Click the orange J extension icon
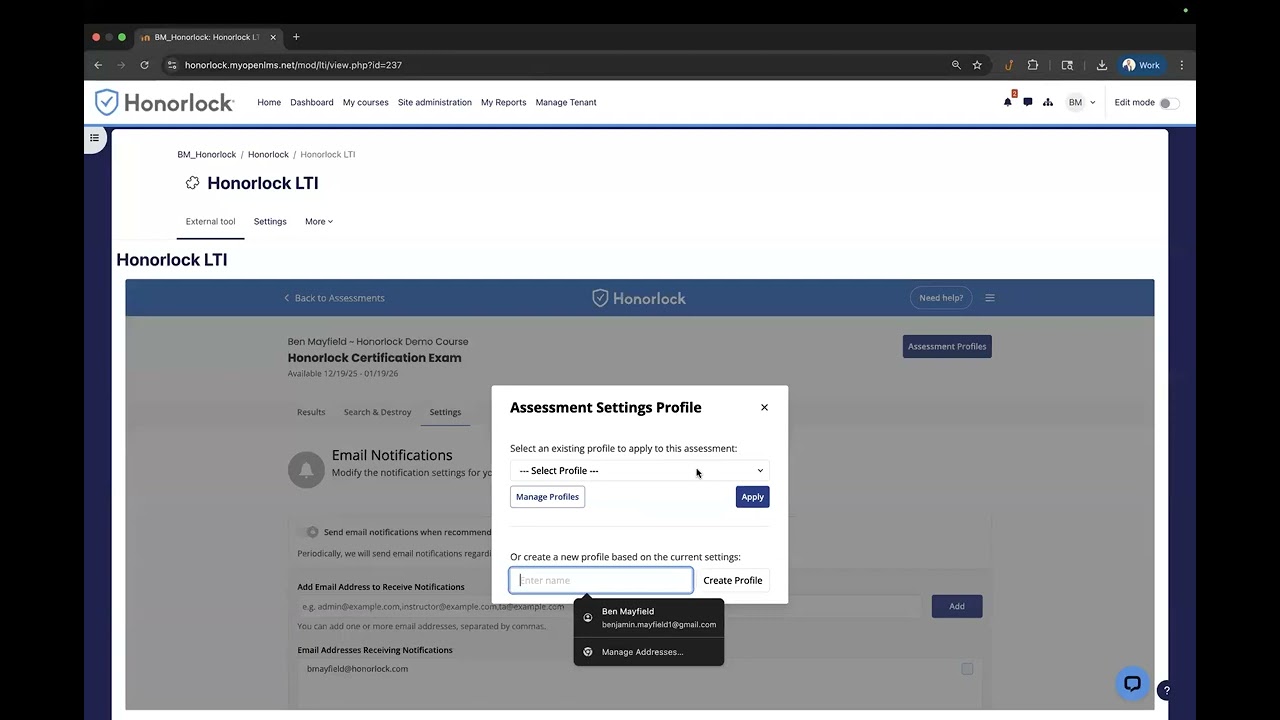1280x720 pixels. [1009, 65]
